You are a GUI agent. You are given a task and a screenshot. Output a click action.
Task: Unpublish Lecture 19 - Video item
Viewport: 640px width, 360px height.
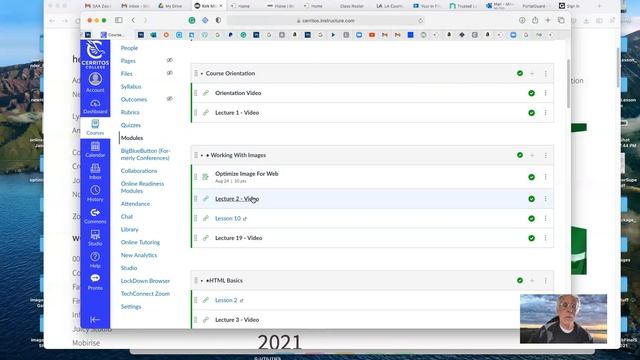pos(531,238)
